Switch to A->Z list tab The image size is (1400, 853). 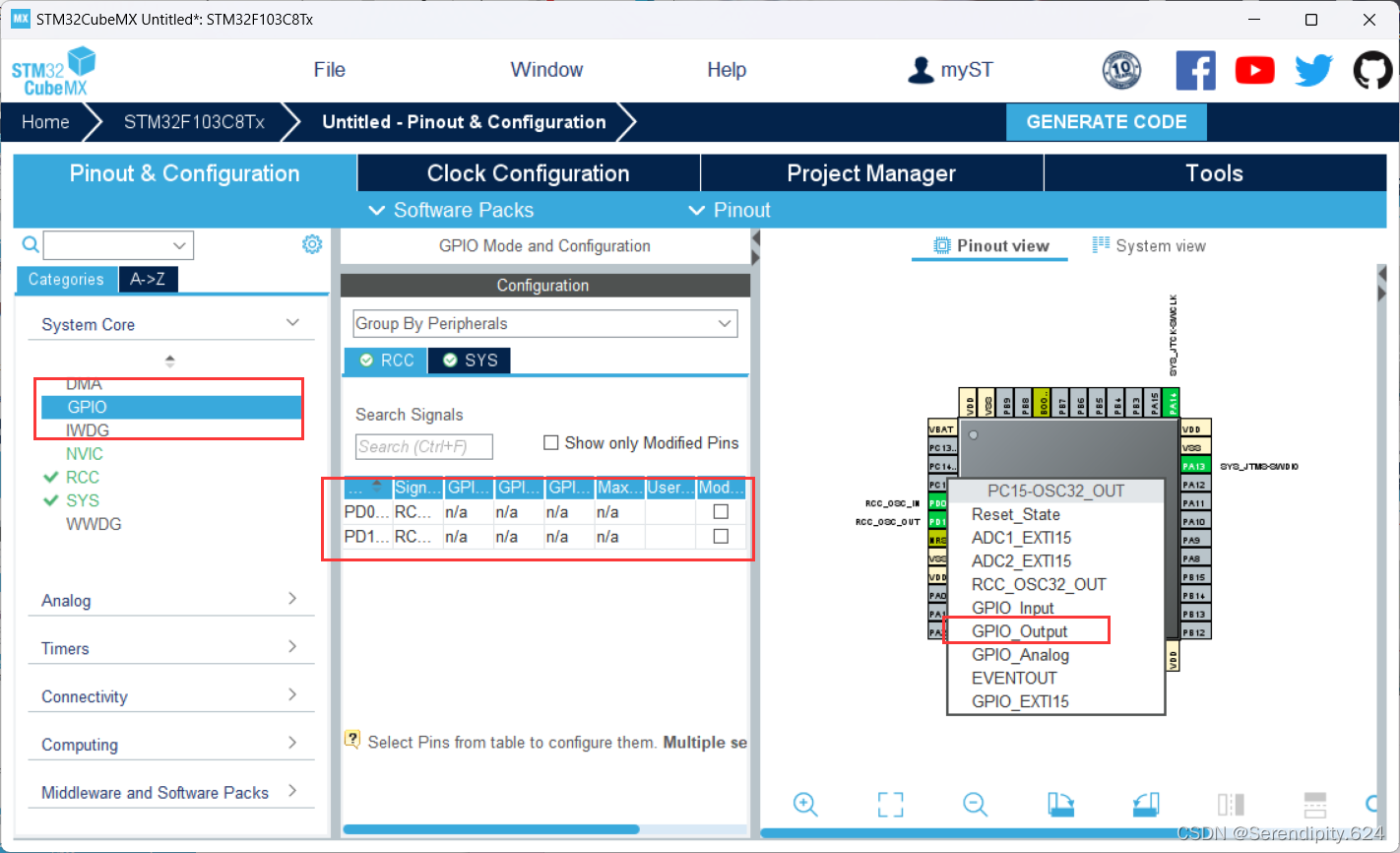pos(148,280)
